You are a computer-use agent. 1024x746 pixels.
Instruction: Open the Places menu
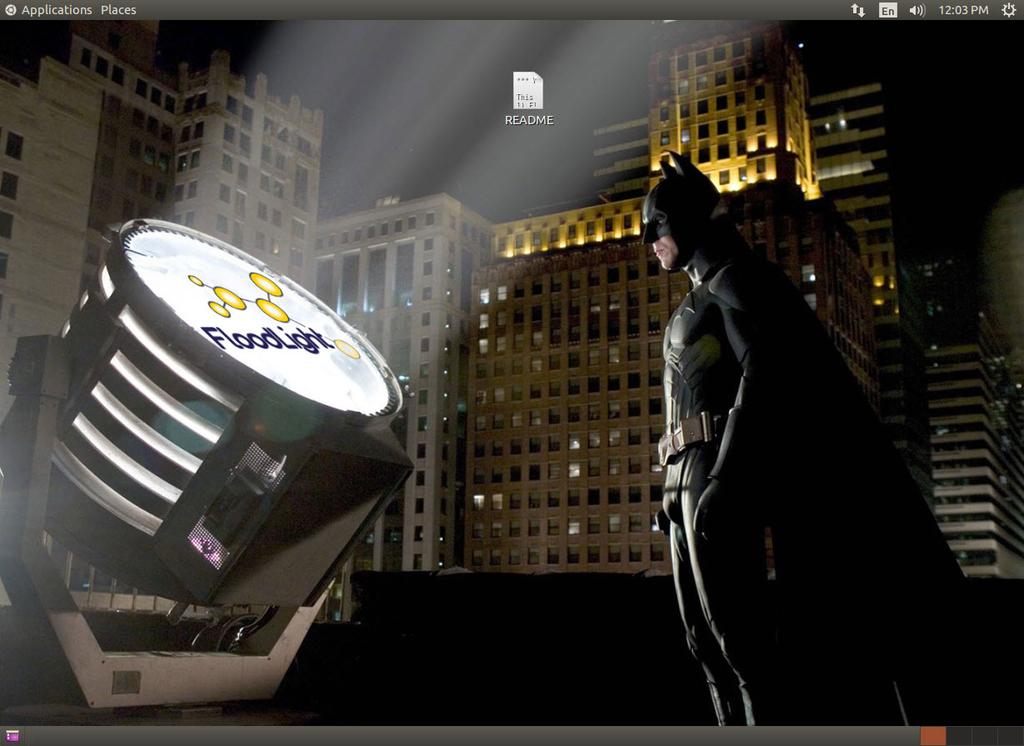pyautogui.click(x=118, y=10)
